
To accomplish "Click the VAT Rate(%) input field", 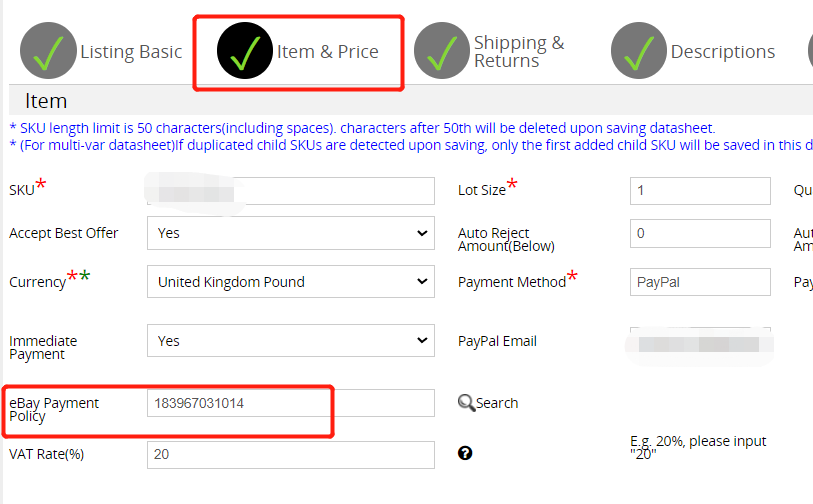I will click(x=291, y=455).
